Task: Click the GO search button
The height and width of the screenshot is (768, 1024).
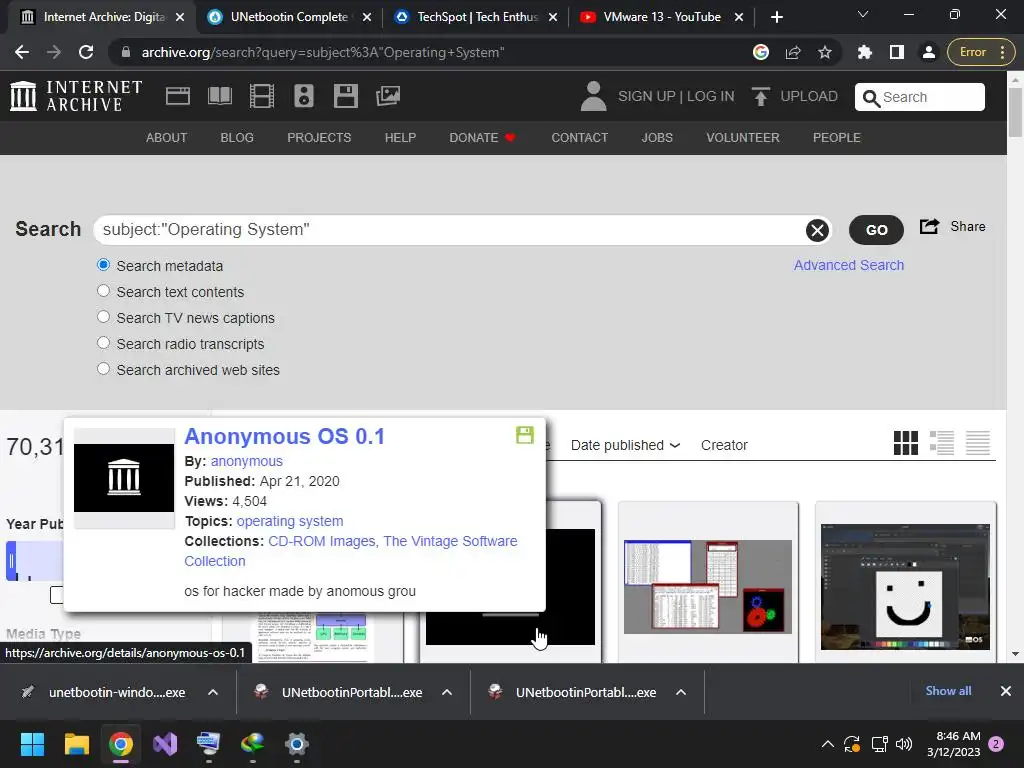Action: pyautogui.click(x=876, y=230)
